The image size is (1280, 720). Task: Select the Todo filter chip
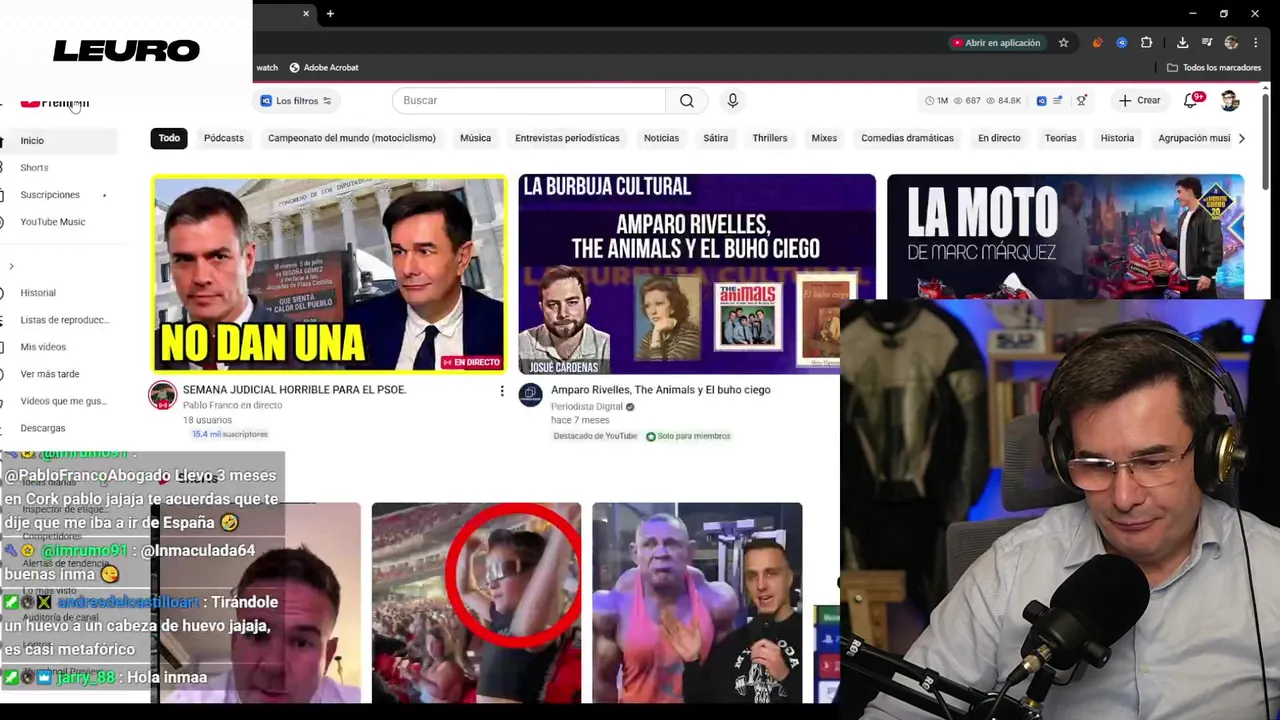(169, 138)
